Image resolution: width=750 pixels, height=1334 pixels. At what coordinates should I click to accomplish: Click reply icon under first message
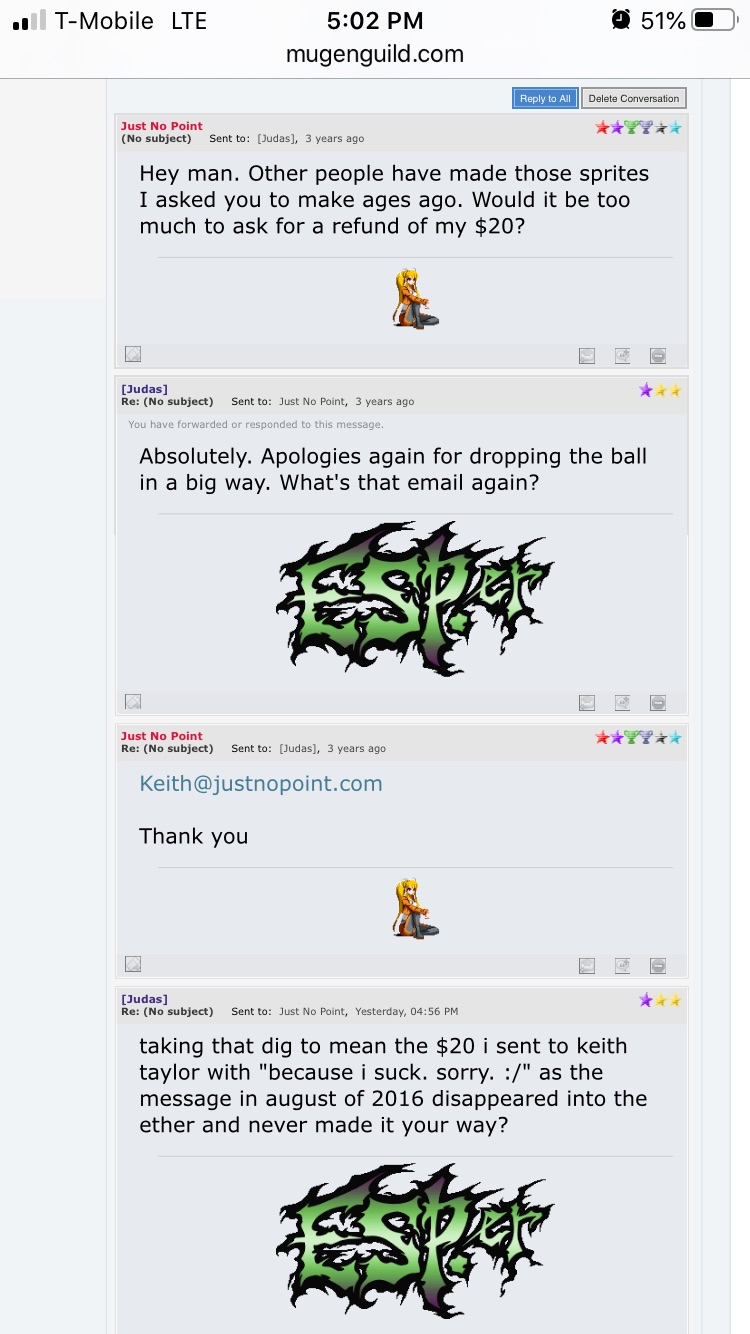click(587, 355)
